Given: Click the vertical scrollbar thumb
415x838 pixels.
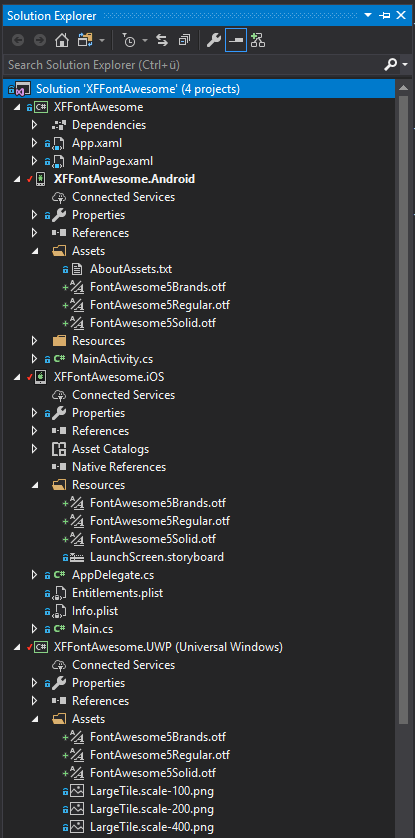Looking at the screenshot, I should pyautogui.click(x=404, y=410).
